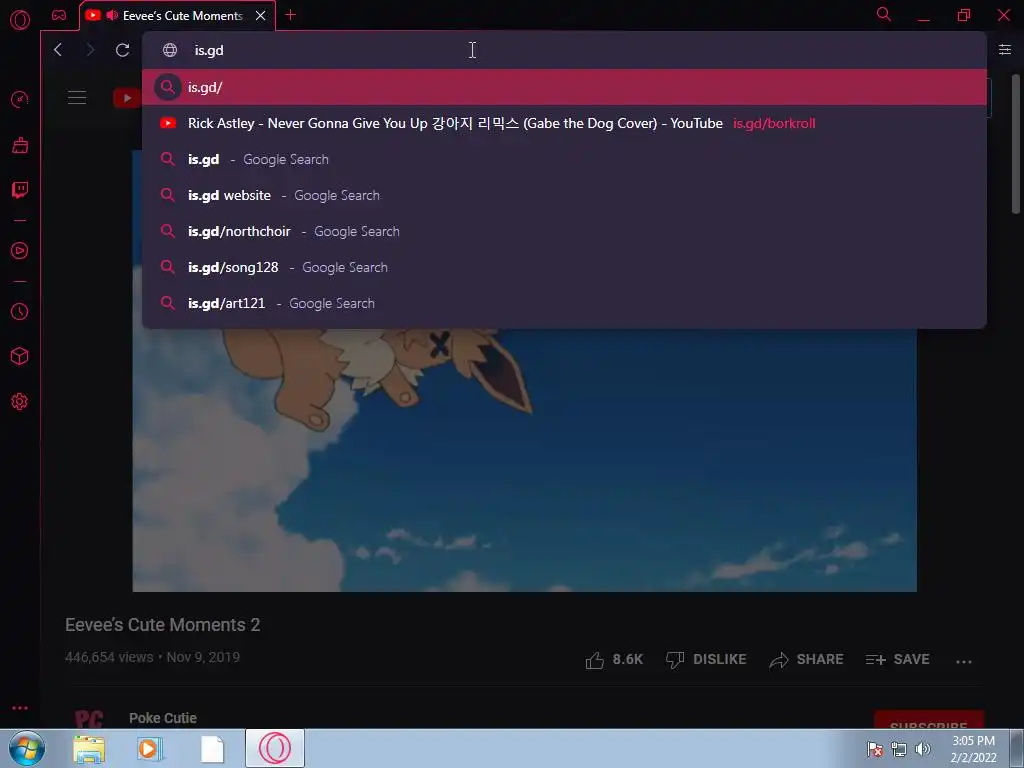The height and width of the screenshot is (768, 1024).
Task: Click the DISLIKE button
Action: [x=706, y=660]
